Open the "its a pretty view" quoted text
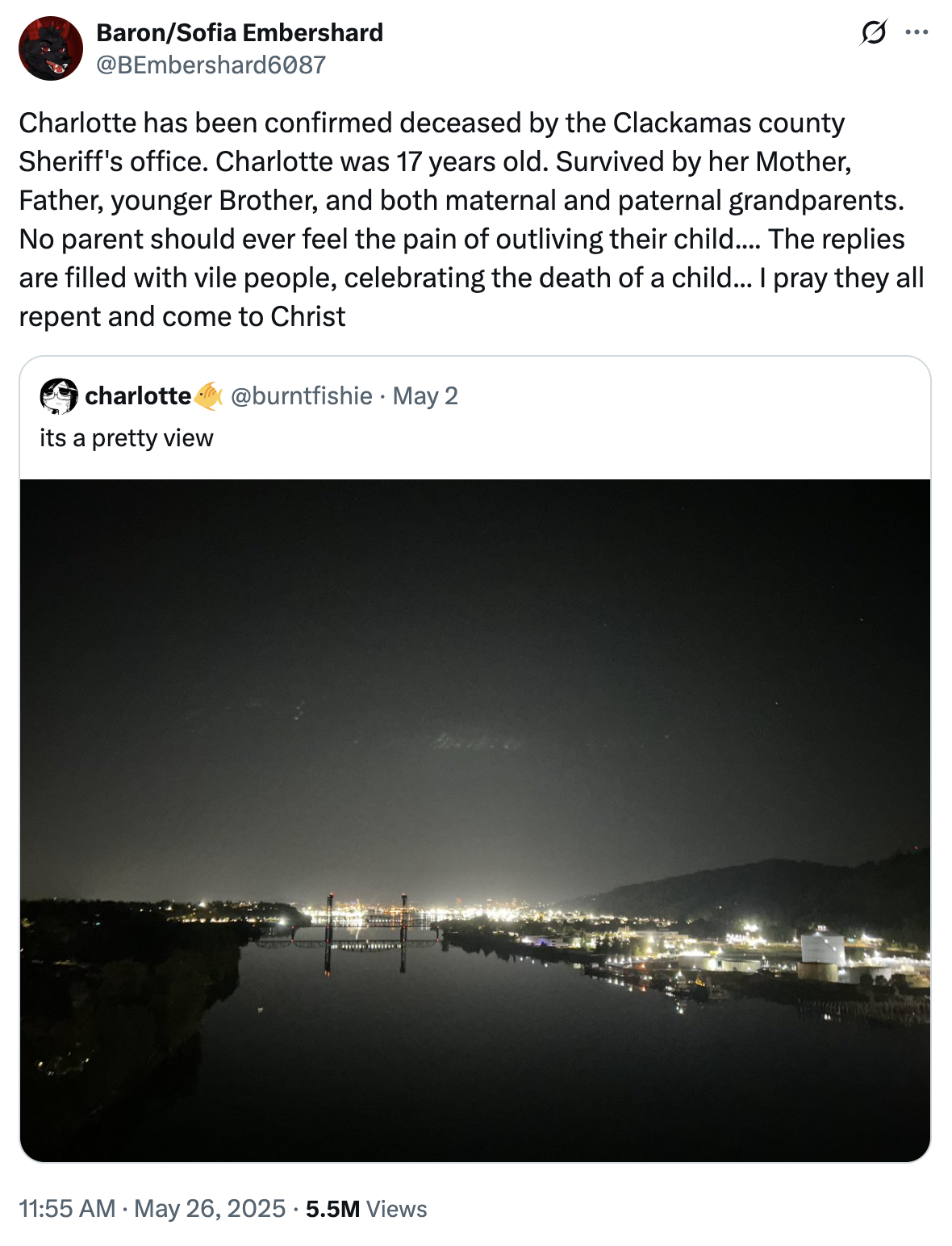The height and width of the screenshot is (1246, 952). click(x=127, y=437)
